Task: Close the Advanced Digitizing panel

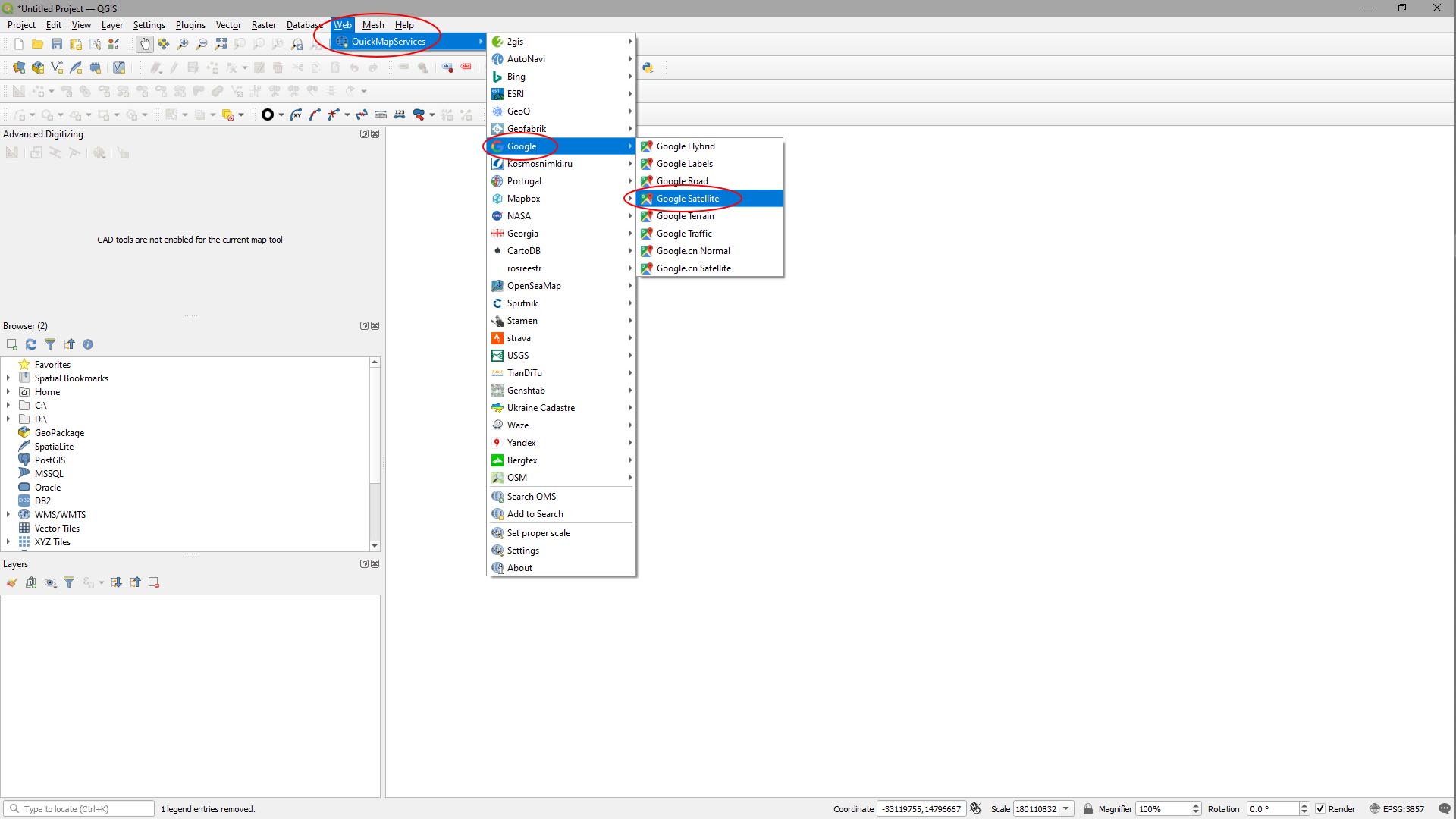Action: point(375,134)
